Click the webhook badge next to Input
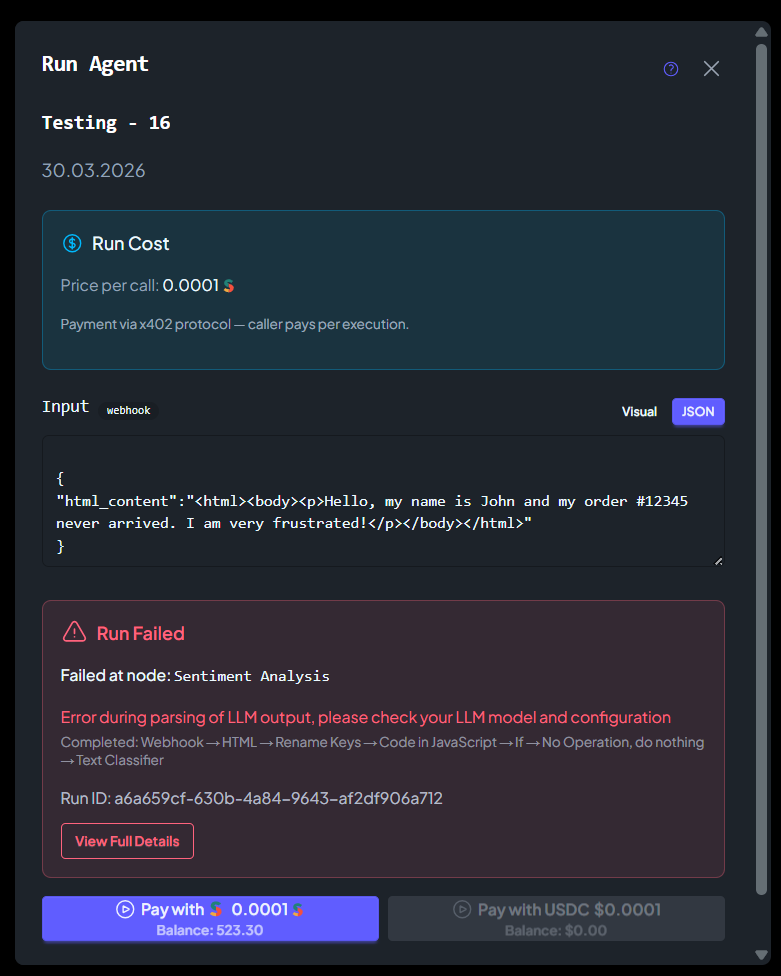 click(x=128, y=410)
